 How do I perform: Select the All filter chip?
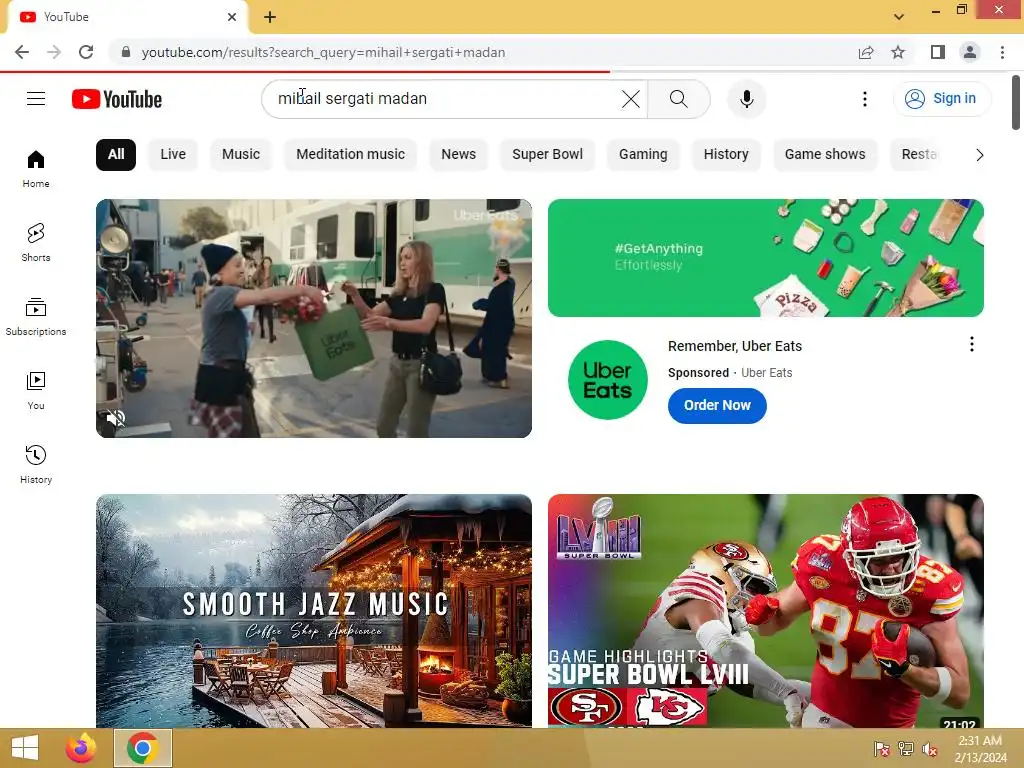(x=116, y=155)
